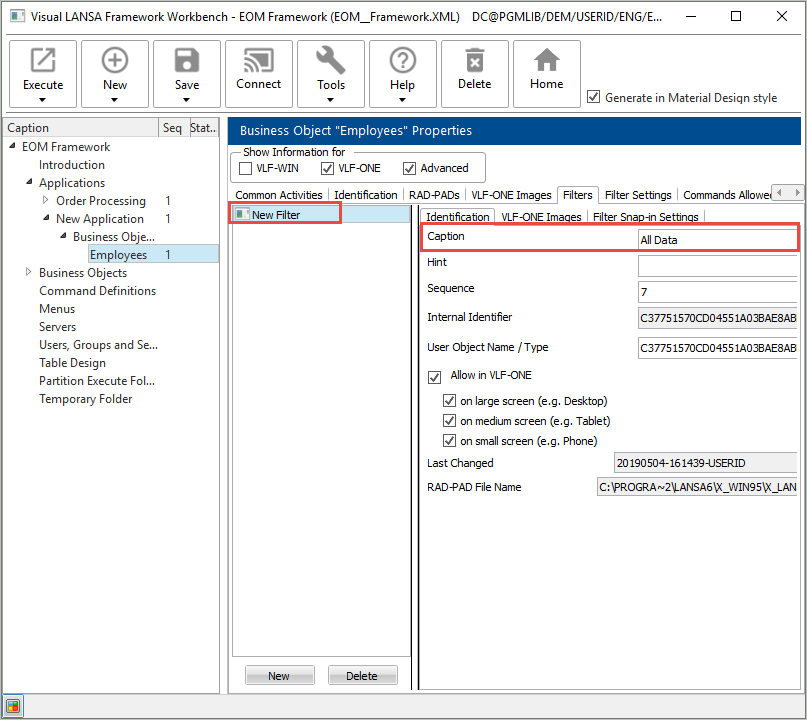This screenshot has height=720, width=807.
Task: Enable the VLF-WIN checkbox
Action: tap(245, 168)
